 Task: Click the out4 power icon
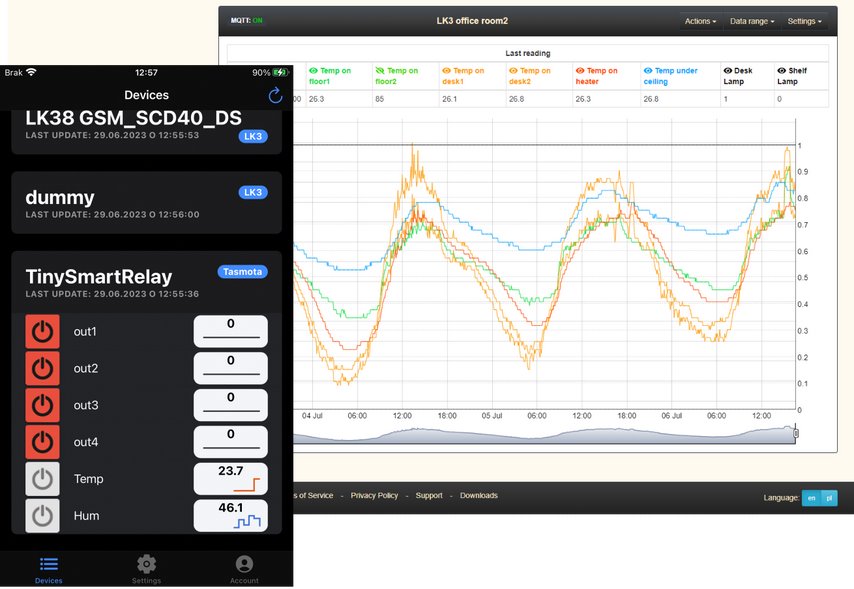click(42, 442)
